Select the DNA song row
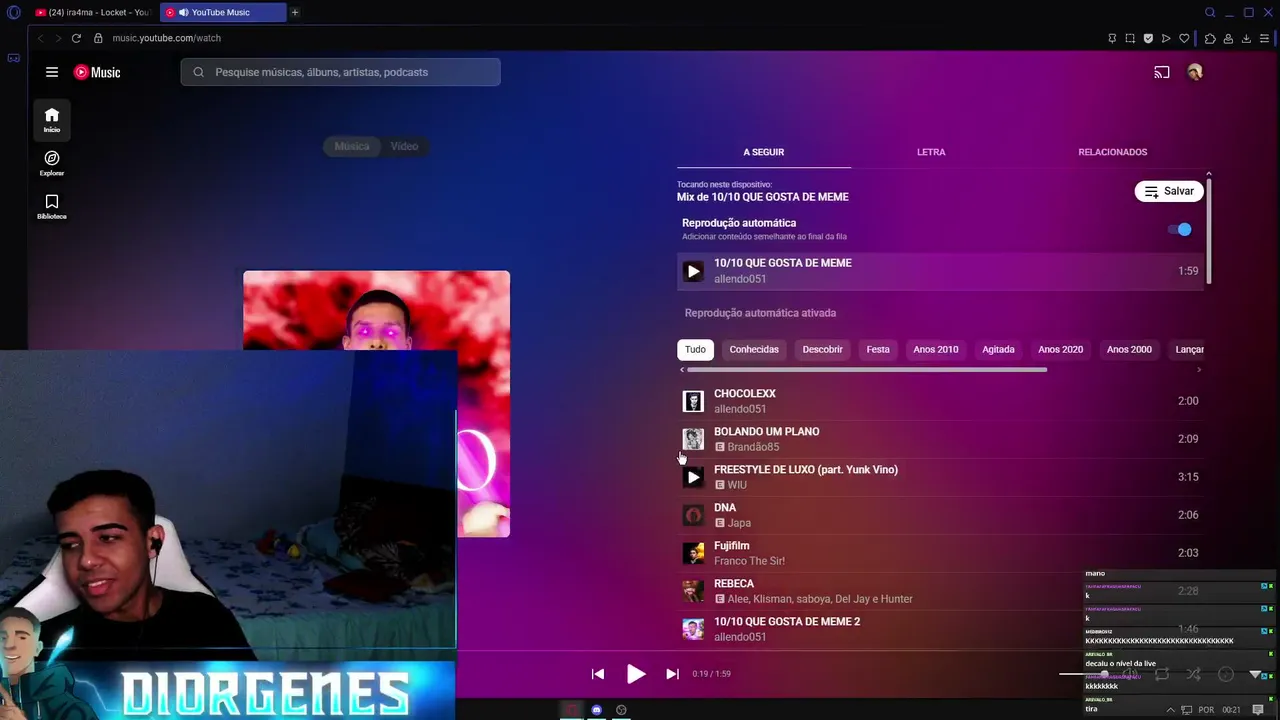1280x720 pixels. [x=940, y=515]
